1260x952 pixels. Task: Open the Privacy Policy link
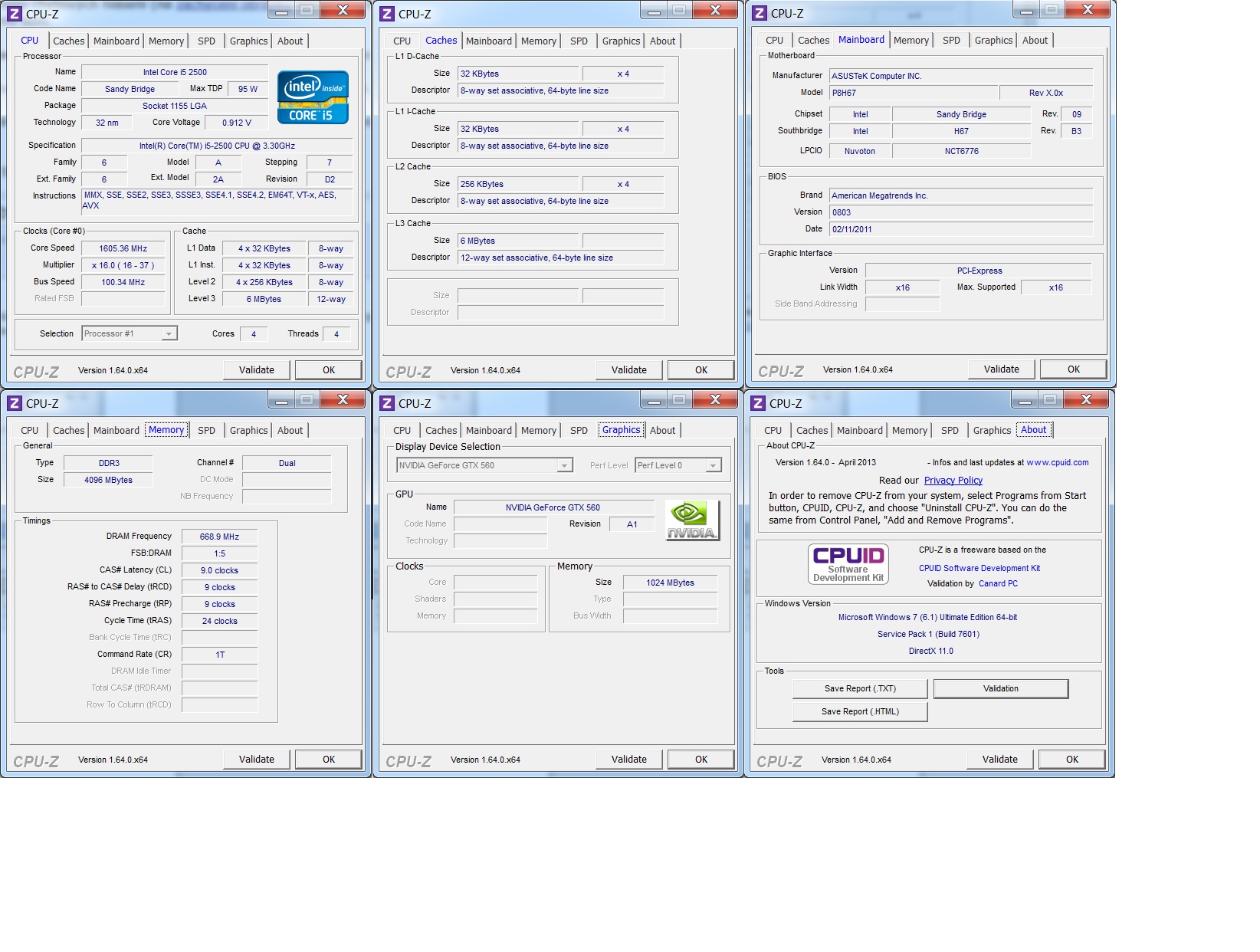pyautogui.click(x=953, y=481)
